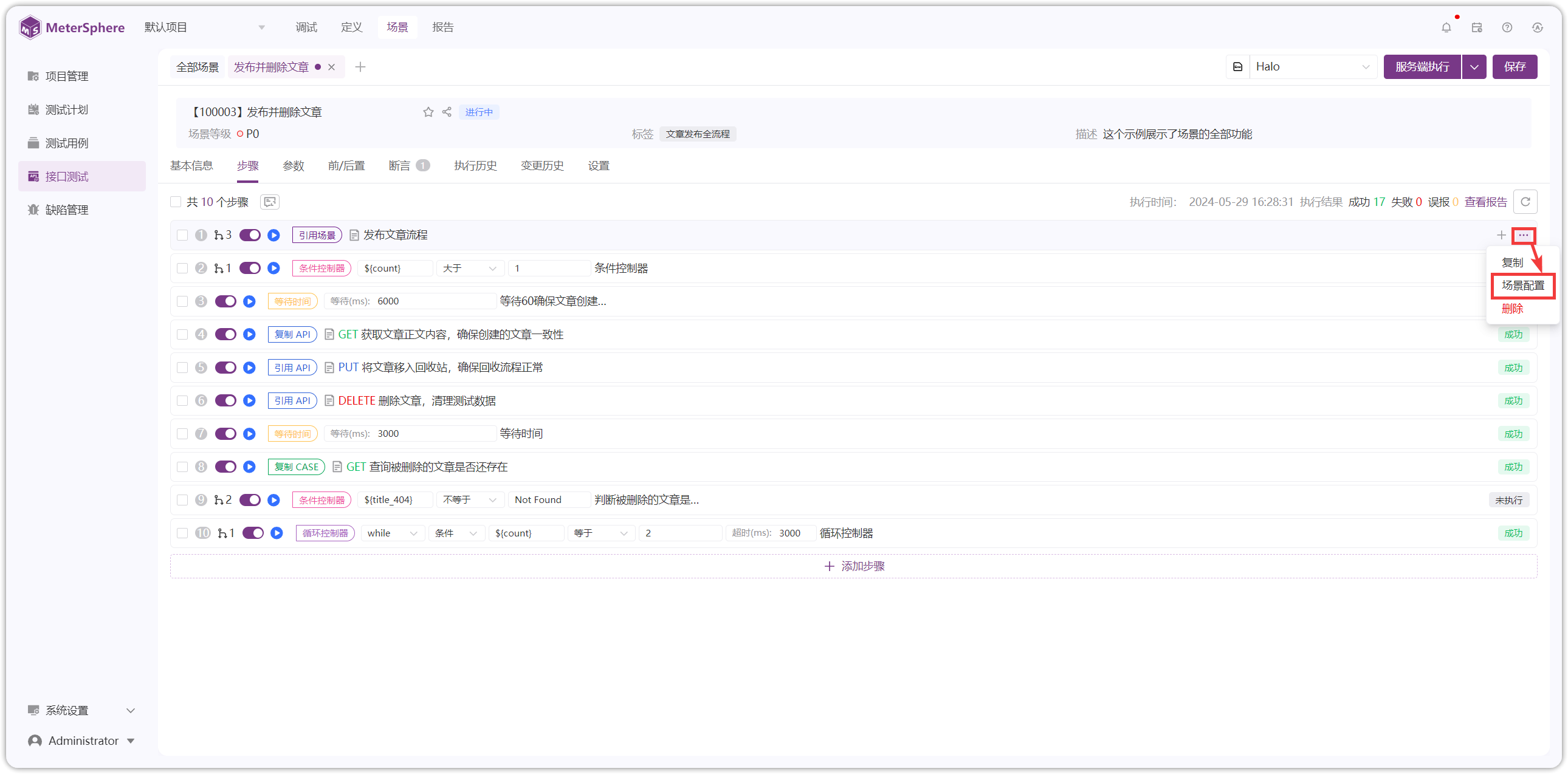Screen dimensions: 1568x774
Task: Click the 保存 button
Action: (x=1515, y=67)
